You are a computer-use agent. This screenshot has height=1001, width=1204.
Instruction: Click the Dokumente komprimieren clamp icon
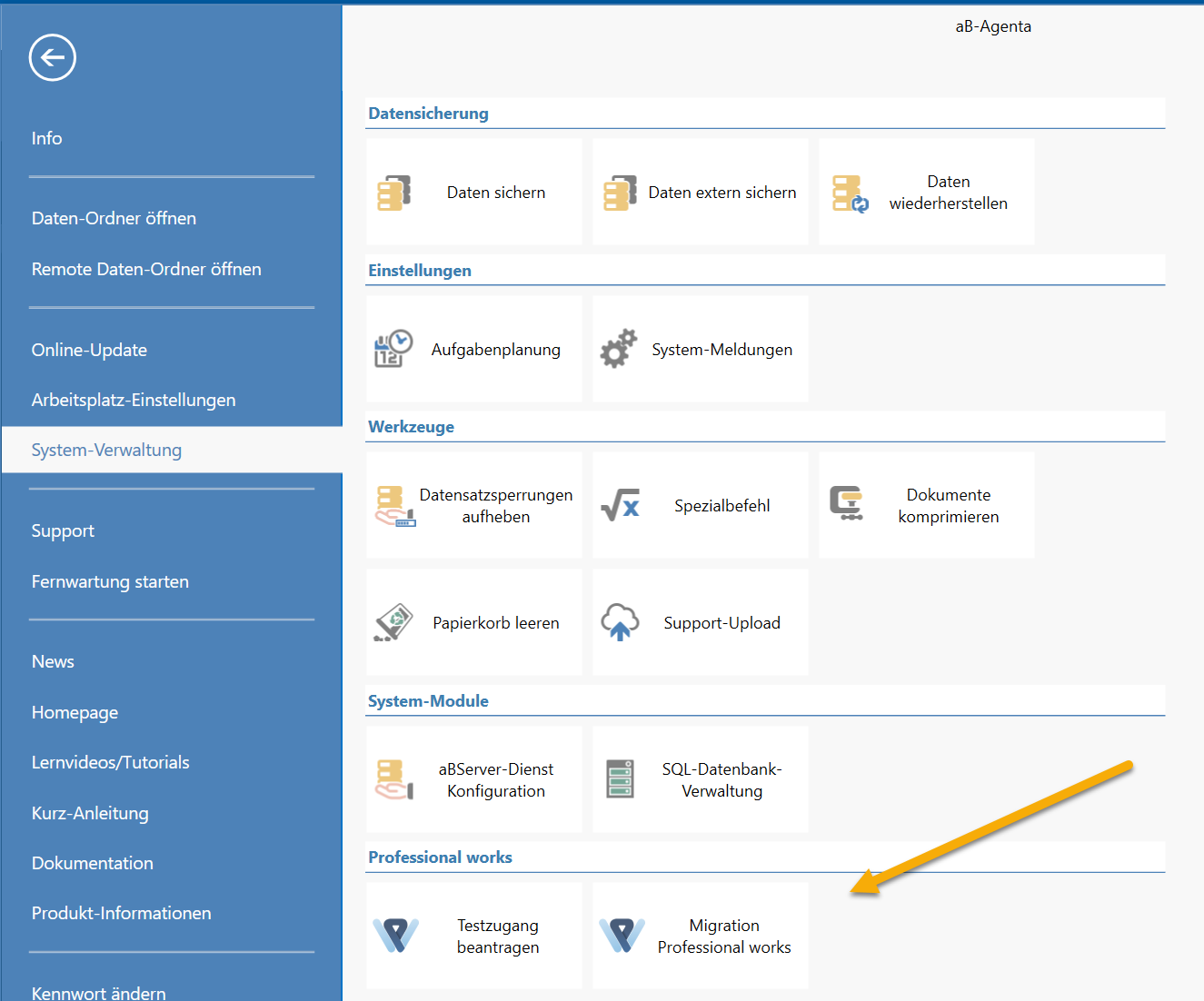pos(847,503)
